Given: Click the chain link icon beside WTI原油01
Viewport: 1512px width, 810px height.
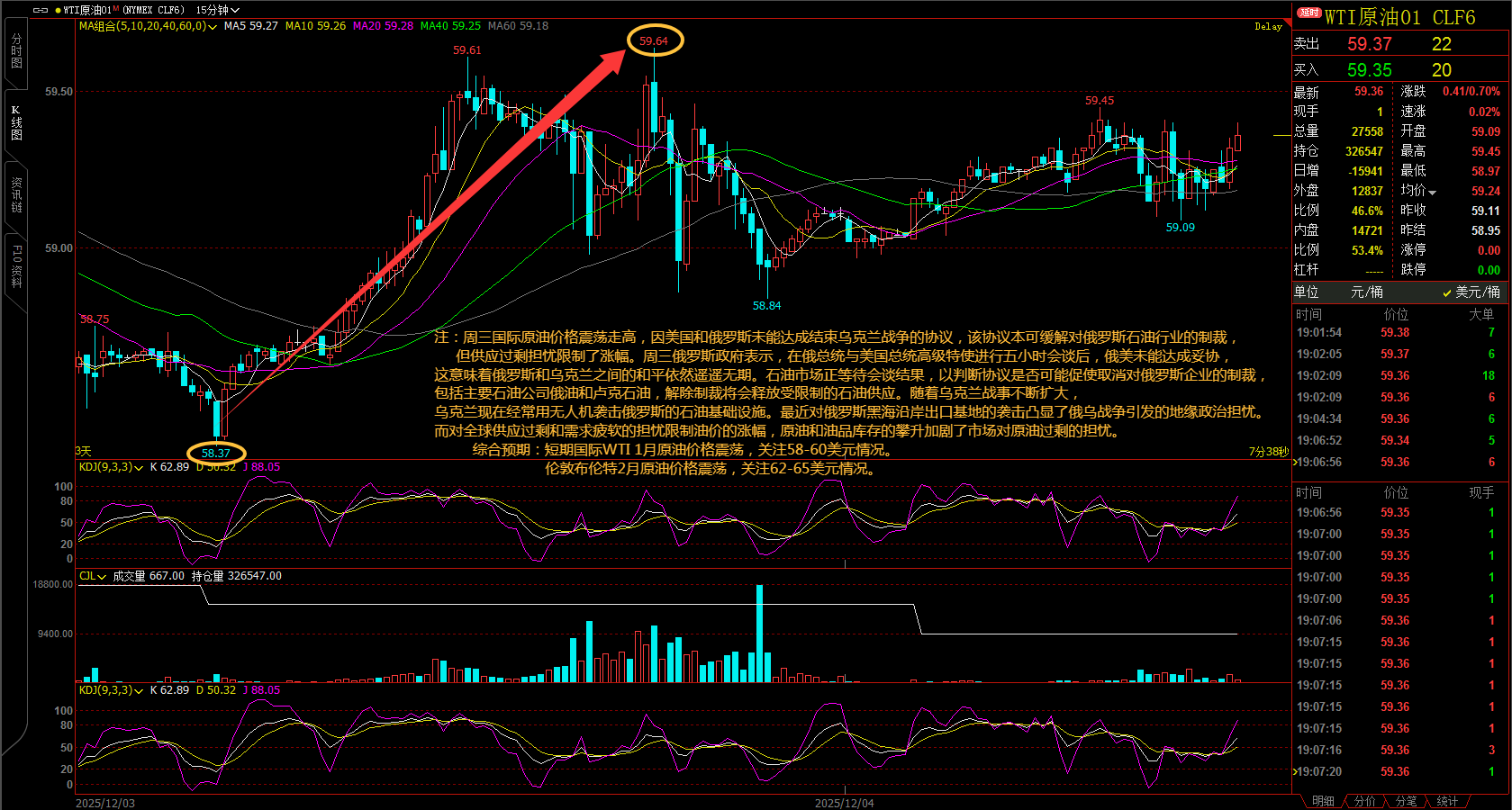Looking at the screenshot, I should 40,10.
